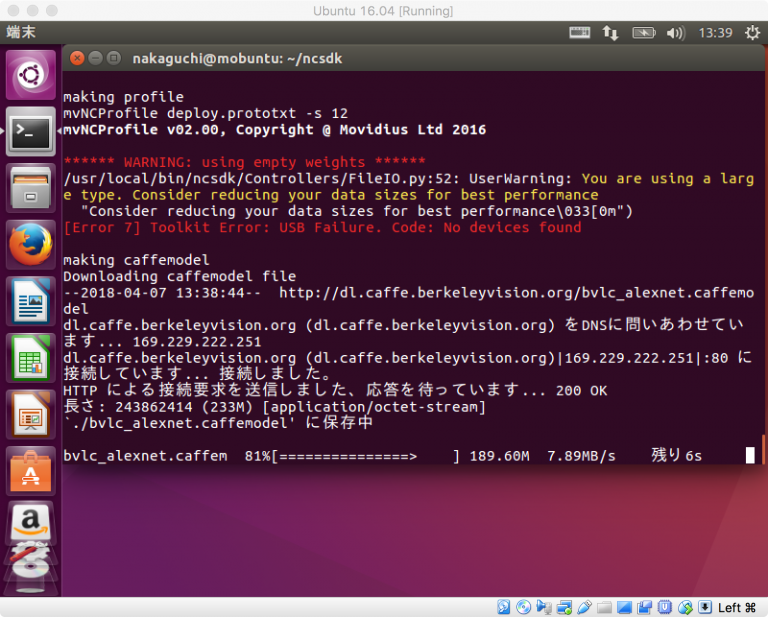
Task: Click the file length 243862414 (233M) text
Action: pos(184,407)
